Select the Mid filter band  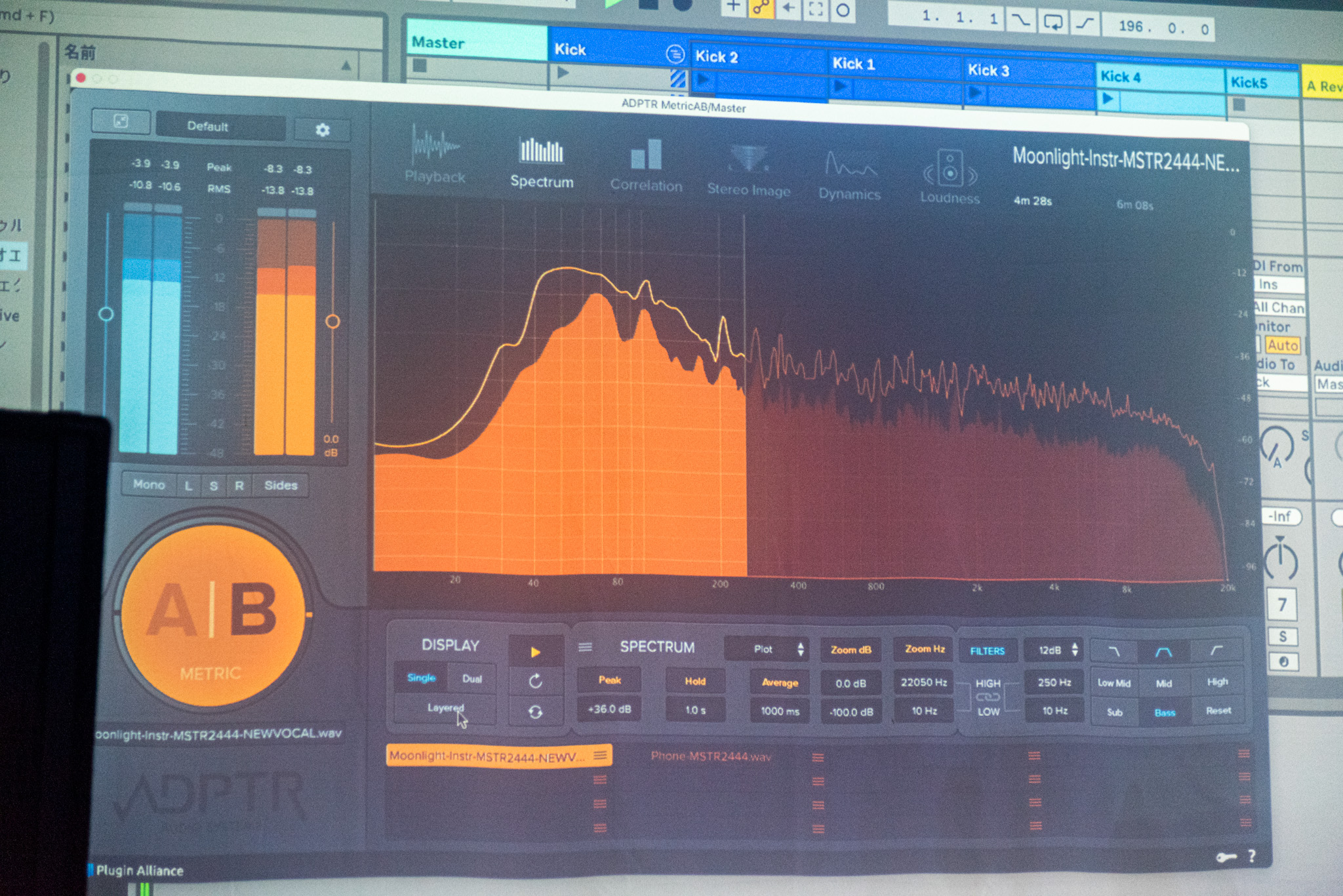[x=1164, y=683]
